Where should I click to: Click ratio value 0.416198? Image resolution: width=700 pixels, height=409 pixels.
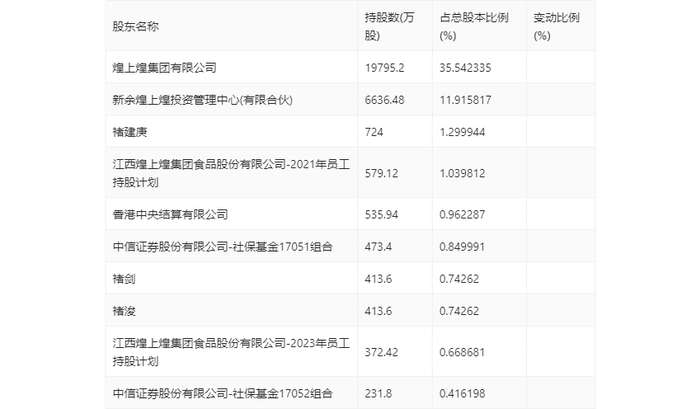pyautogui.click(x=462, y=393)
